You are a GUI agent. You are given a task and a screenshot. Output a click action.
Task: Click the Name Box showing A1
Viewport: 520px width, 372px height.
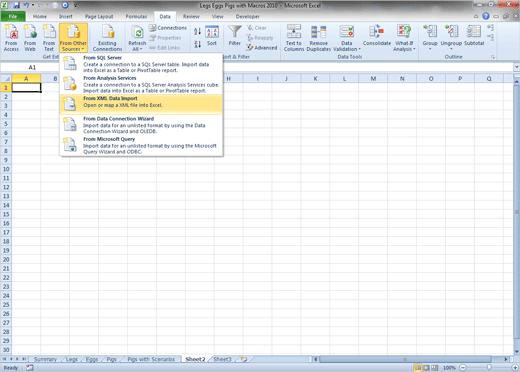[x=32, y=67]
